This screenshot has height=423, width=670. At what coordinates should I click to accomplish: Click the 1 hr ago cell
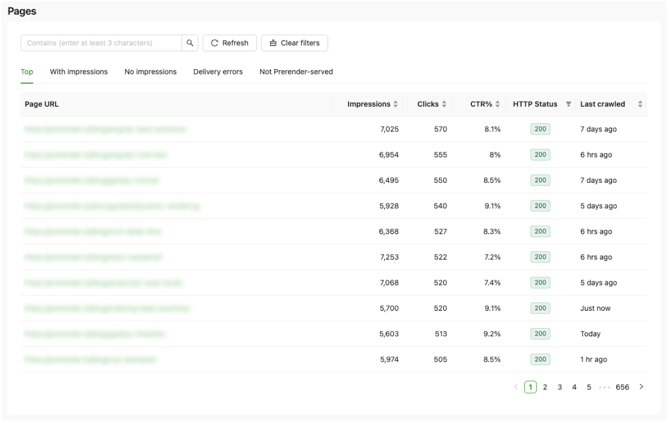(594, 360)
